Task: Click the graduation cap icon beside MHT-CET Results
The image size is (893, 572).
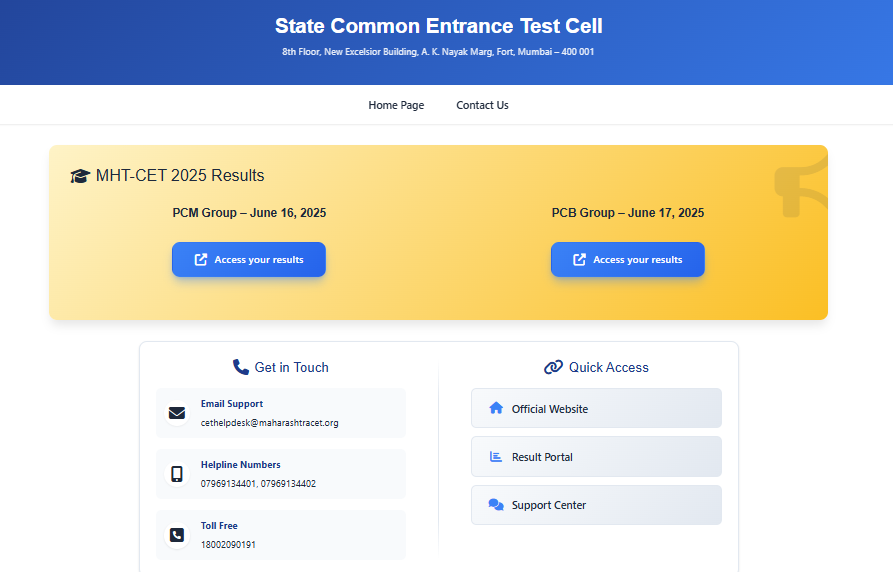Action: (x=80, y=176)
